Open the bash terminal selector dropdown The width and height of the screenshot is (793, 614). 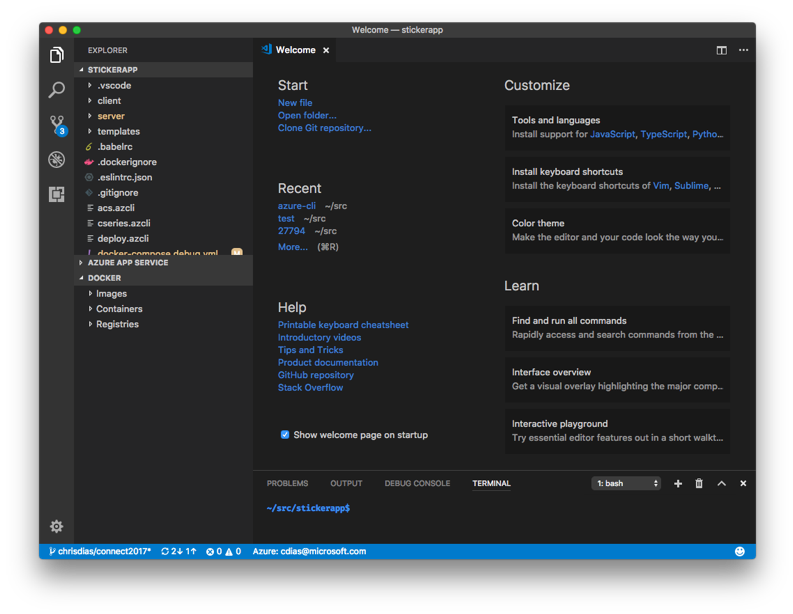coord(627,484)
